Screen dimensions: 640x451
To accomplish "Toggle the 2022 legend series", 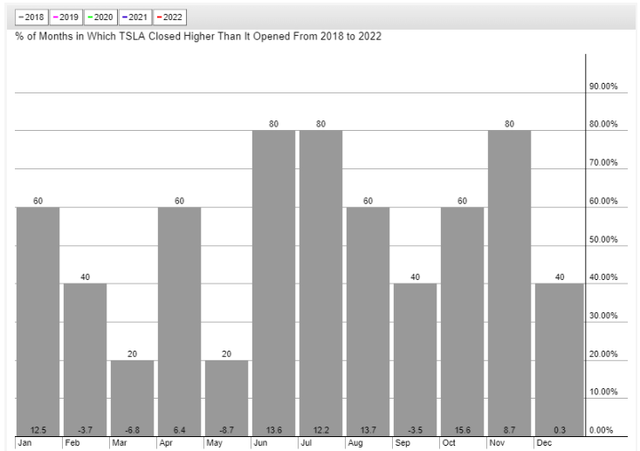I will tap(170, 17).
